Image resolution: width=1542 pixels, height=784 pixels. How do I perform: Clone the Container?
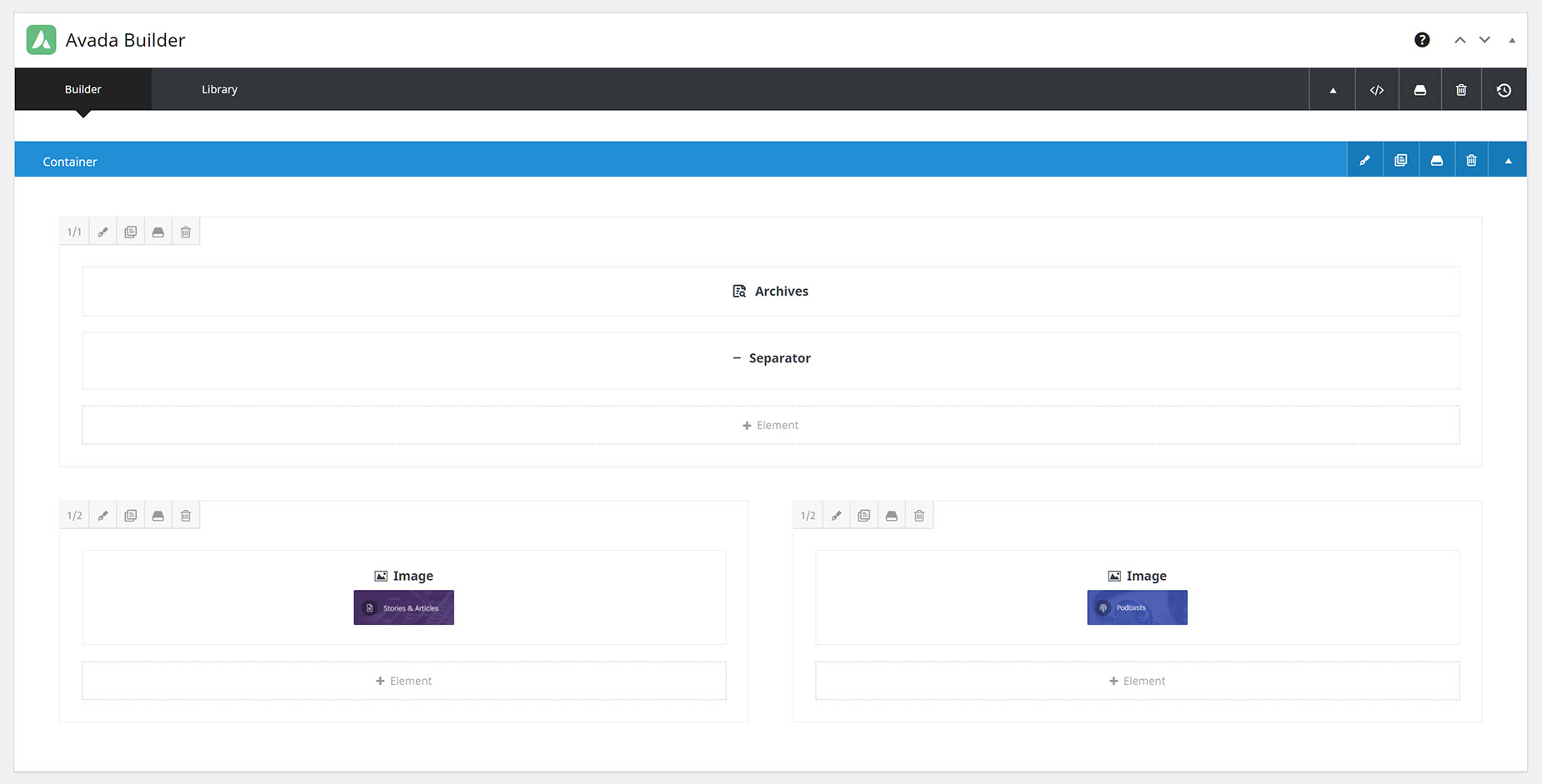pyautogui.click(x=1400, y=160)
